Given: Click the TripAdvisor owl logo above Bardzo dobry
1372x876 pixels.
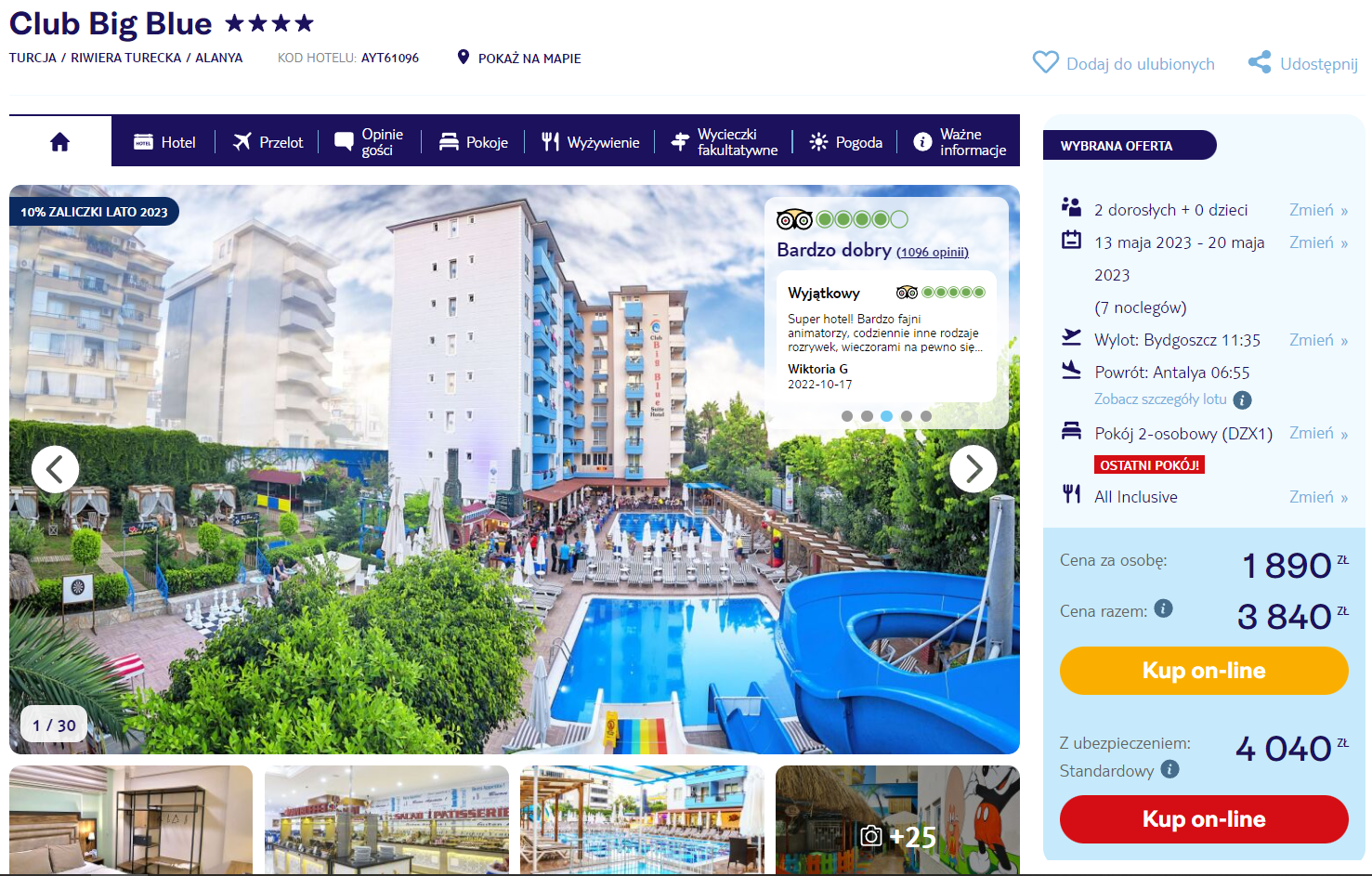Looking at the screenshot, I should pyautogui.click(x=794, y=219).
